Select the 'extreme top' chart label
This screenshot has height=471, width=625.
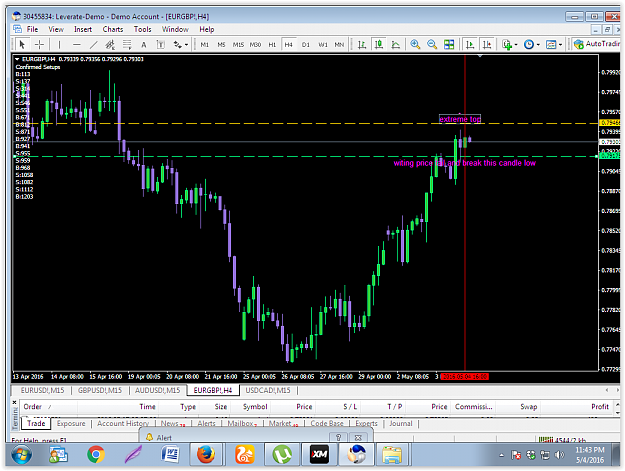pos(460,119)
